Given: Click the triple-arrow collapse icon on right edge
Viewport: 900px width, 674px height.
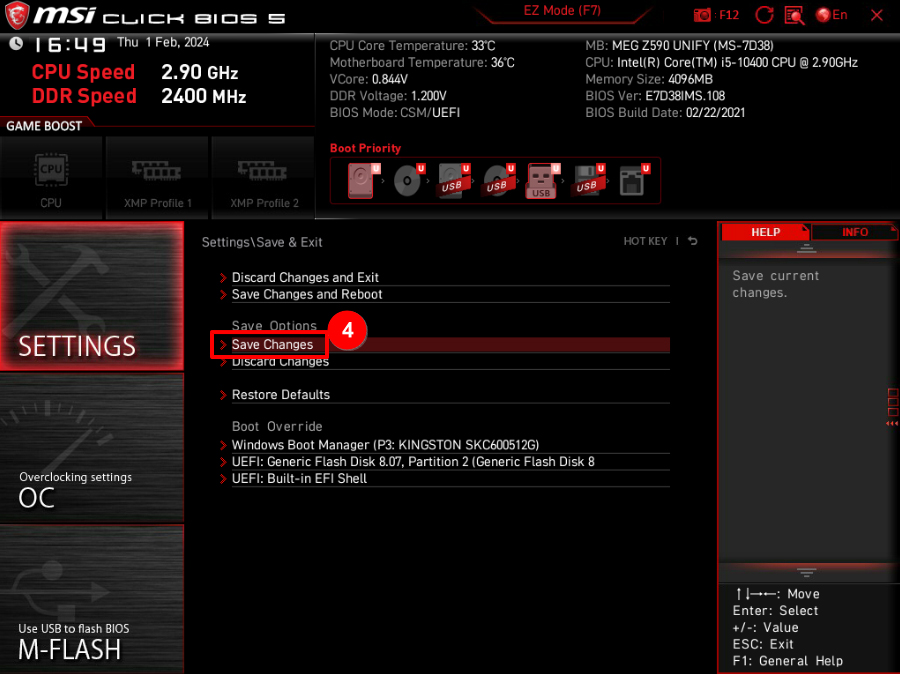Looking at the screenshot, I should 892,424.
